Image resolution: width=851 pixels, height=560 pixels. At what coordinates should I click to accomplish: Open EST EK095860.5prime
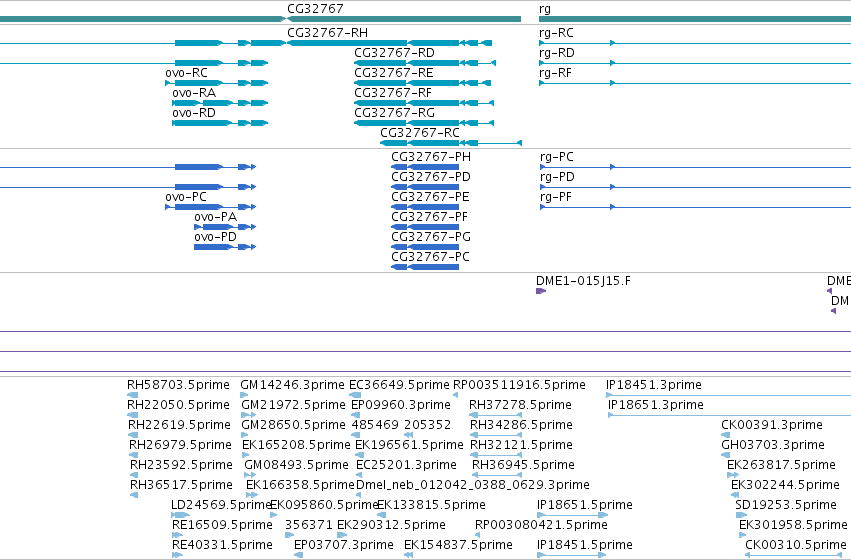tap(324, 505)
